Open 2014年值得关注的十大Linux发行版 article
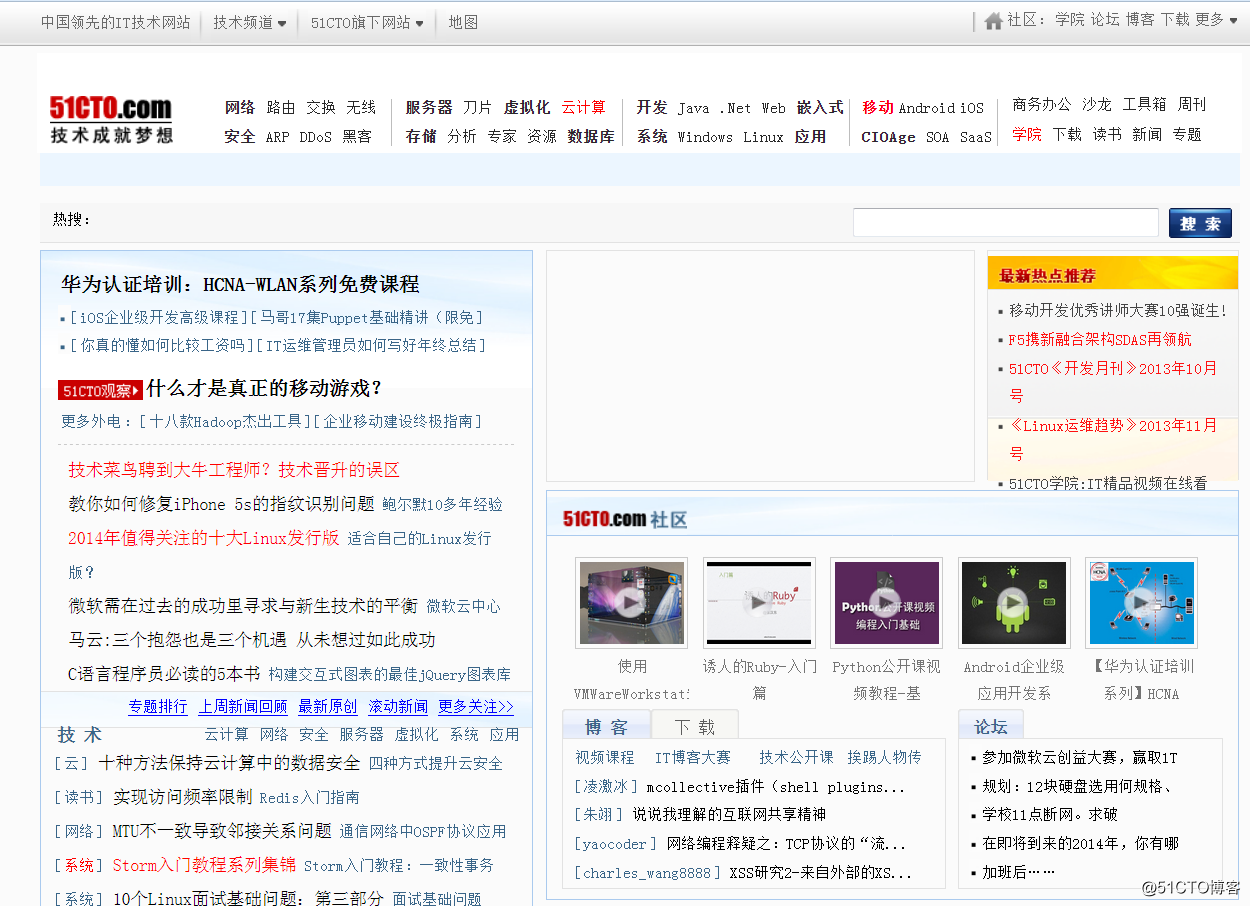 [204, 538]
